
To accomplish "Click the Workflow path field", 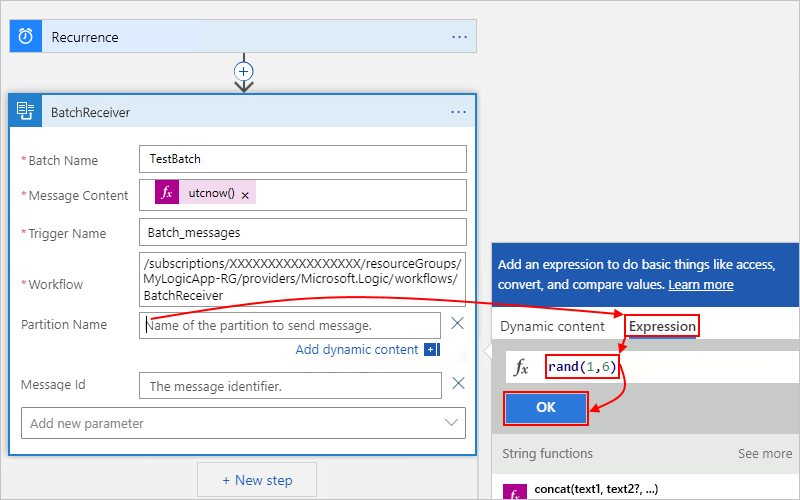I will 303,279.
